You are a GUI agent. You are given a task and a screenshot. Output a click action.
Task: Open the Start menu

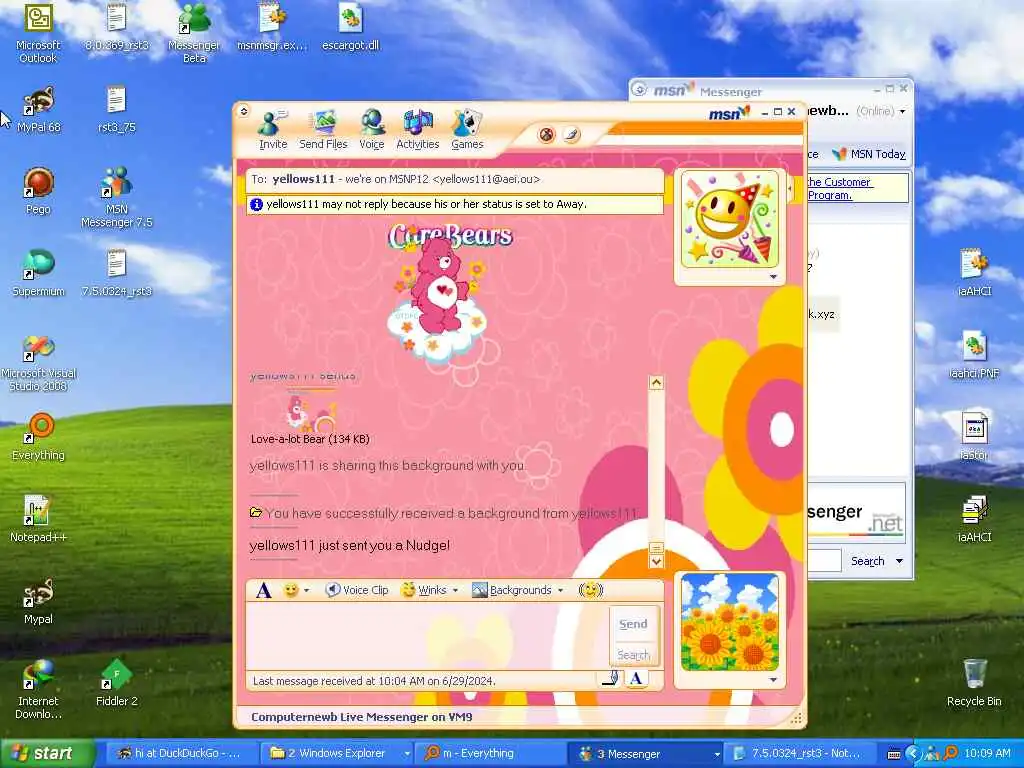tap(46, 753)
